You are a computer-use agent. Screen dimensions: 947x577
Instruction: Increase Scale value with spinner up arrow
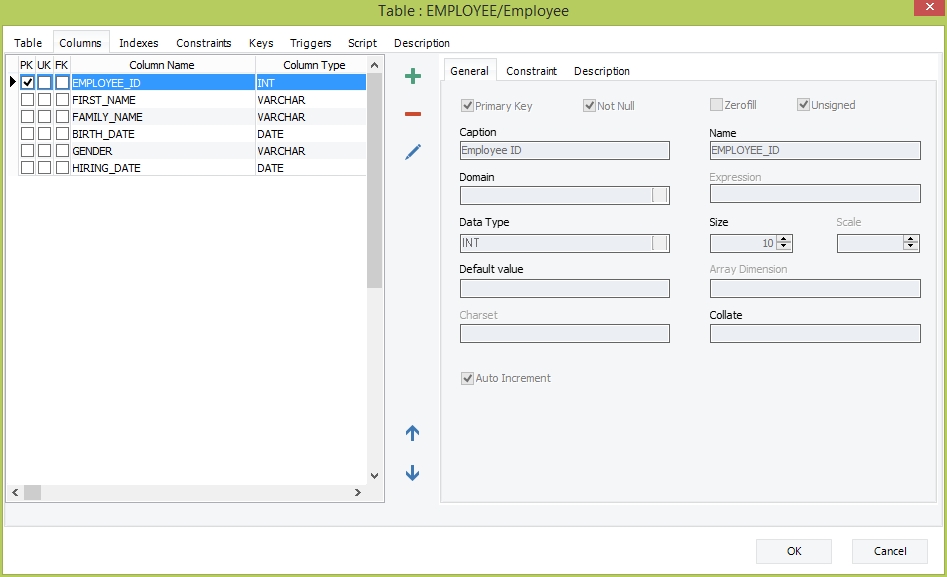[x=910, y=239]
